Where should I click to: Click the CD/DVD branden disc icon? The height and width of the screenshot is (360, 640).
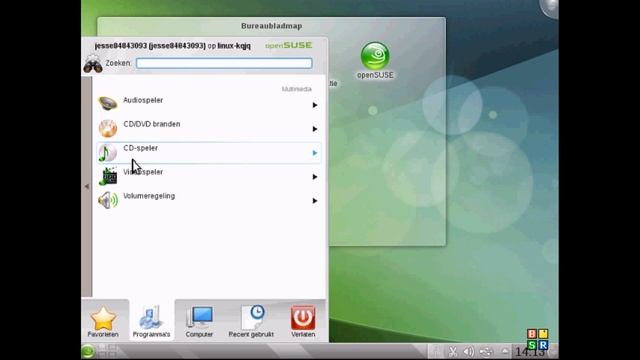[x=108, y=128]
